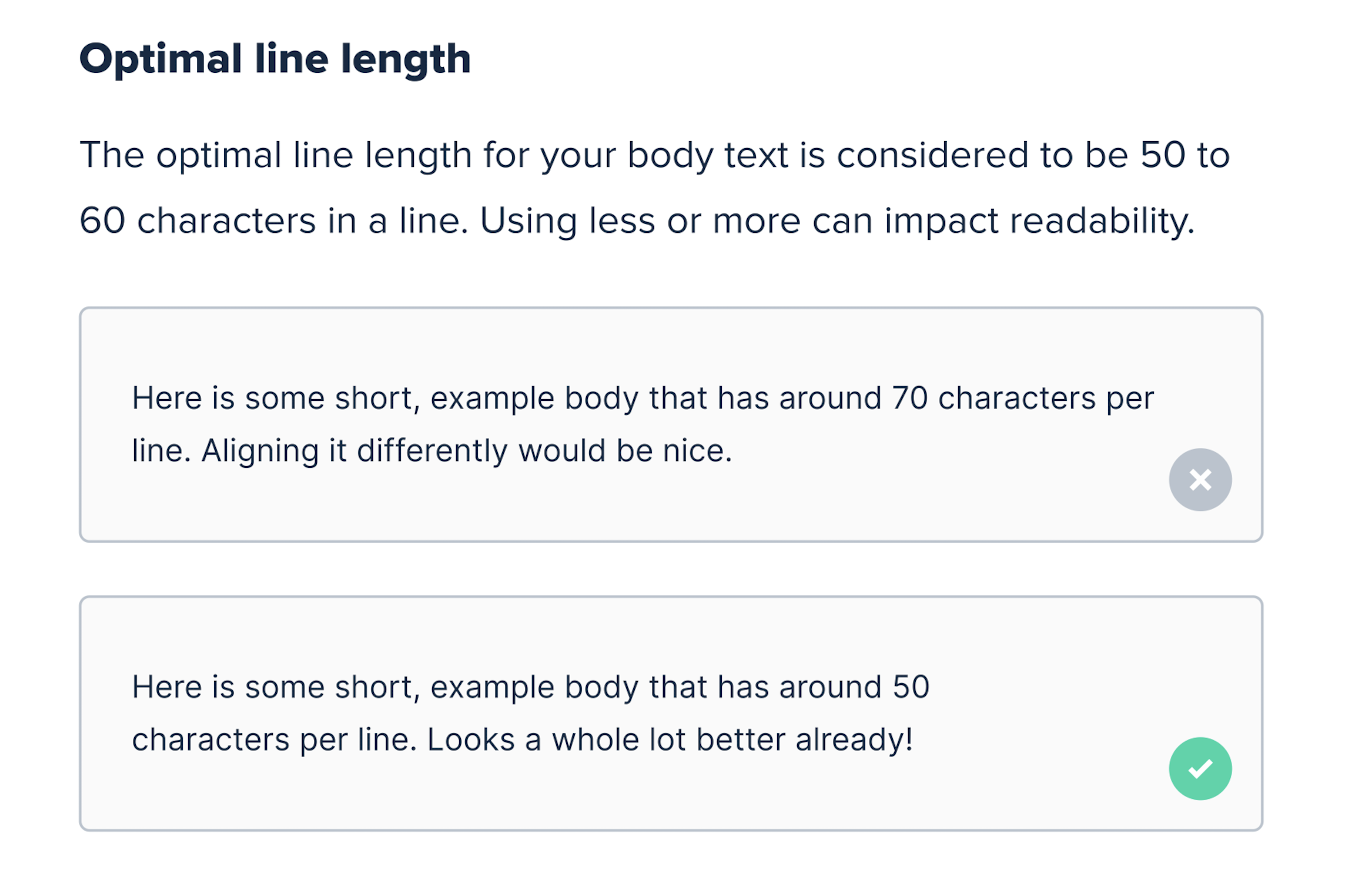The width and height of the screenshot is (1354, 880).
Task: Click the number '50' in the good example card
Action: [910, 687]
